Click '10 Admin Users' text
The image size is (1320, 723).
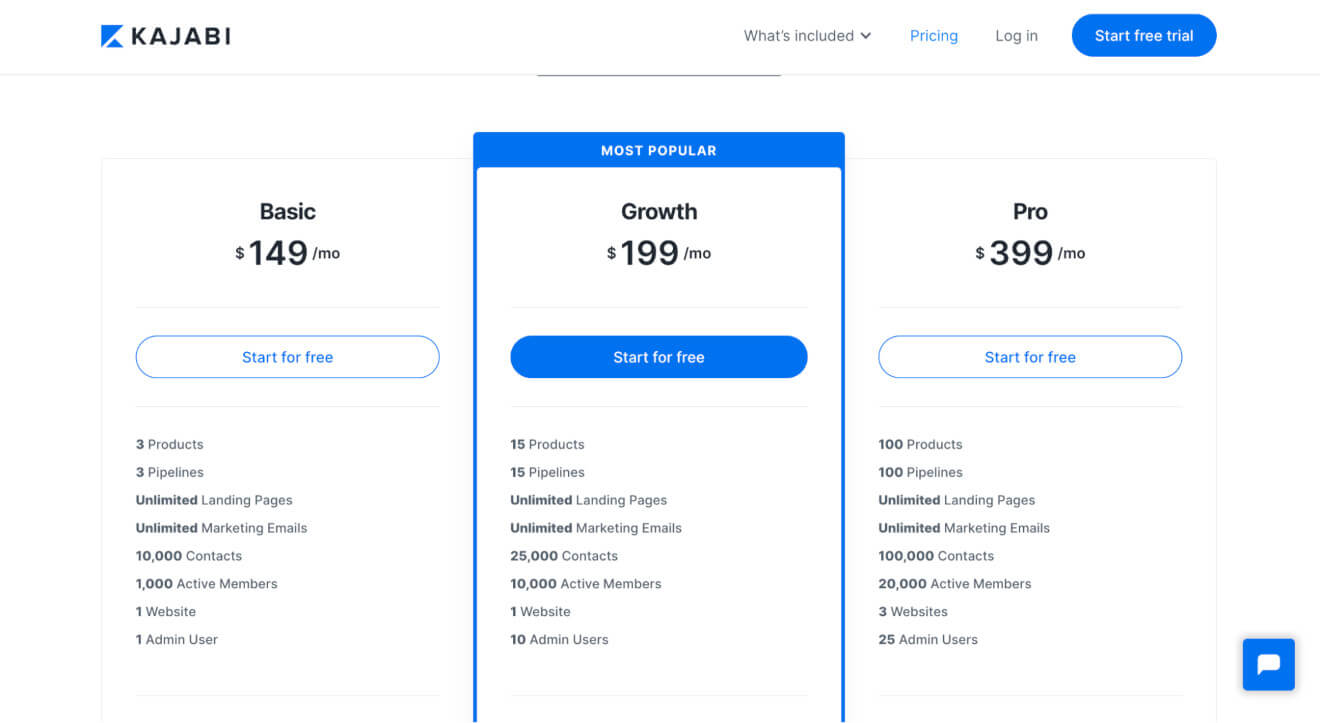tap(559, 640)
